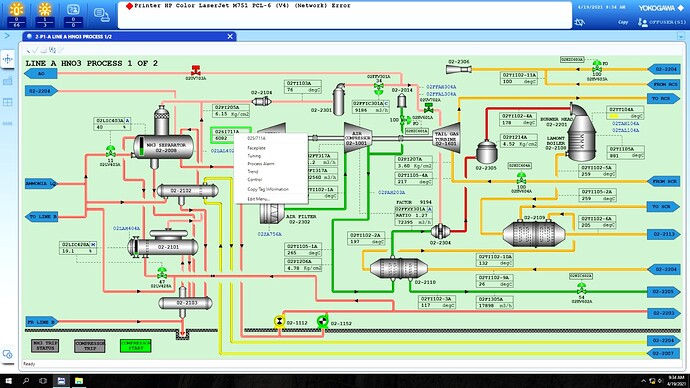
Task: Choose Trend from context menu
Action: tap(253, 172)
